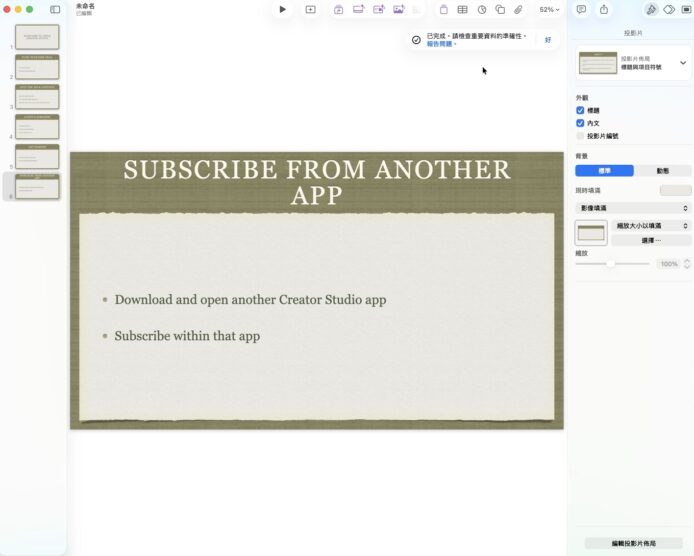Click the background image preview well
The width and height of the screenshot is (694, 556).
591,233
